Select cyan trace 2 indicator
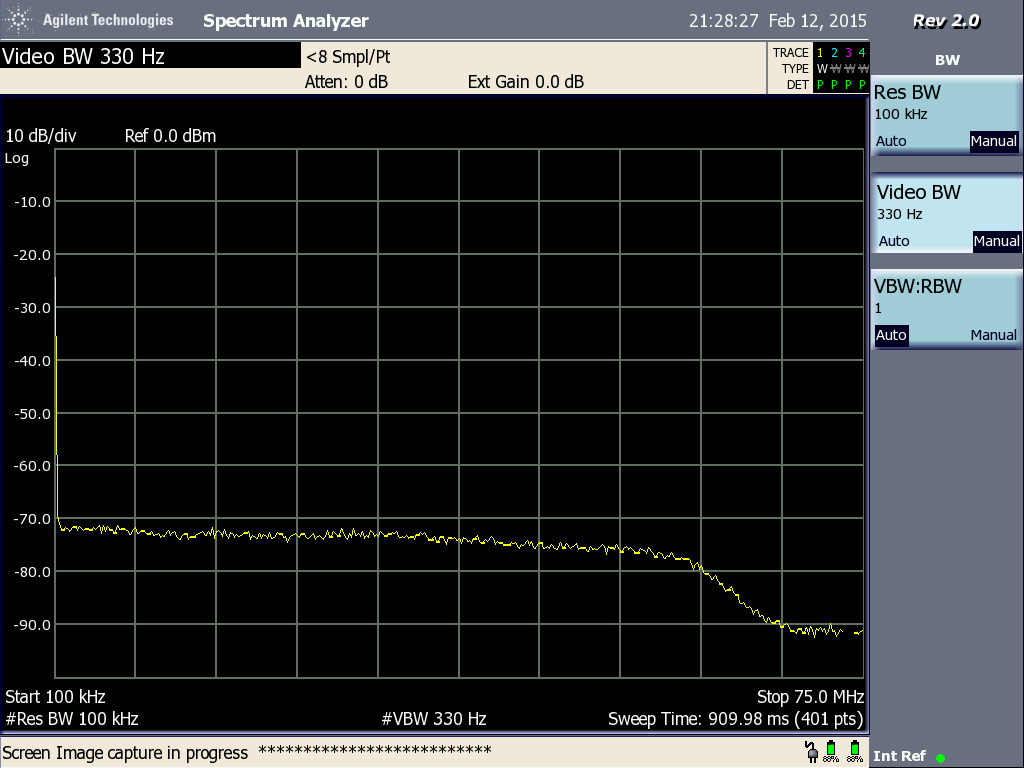 (834, 53)
